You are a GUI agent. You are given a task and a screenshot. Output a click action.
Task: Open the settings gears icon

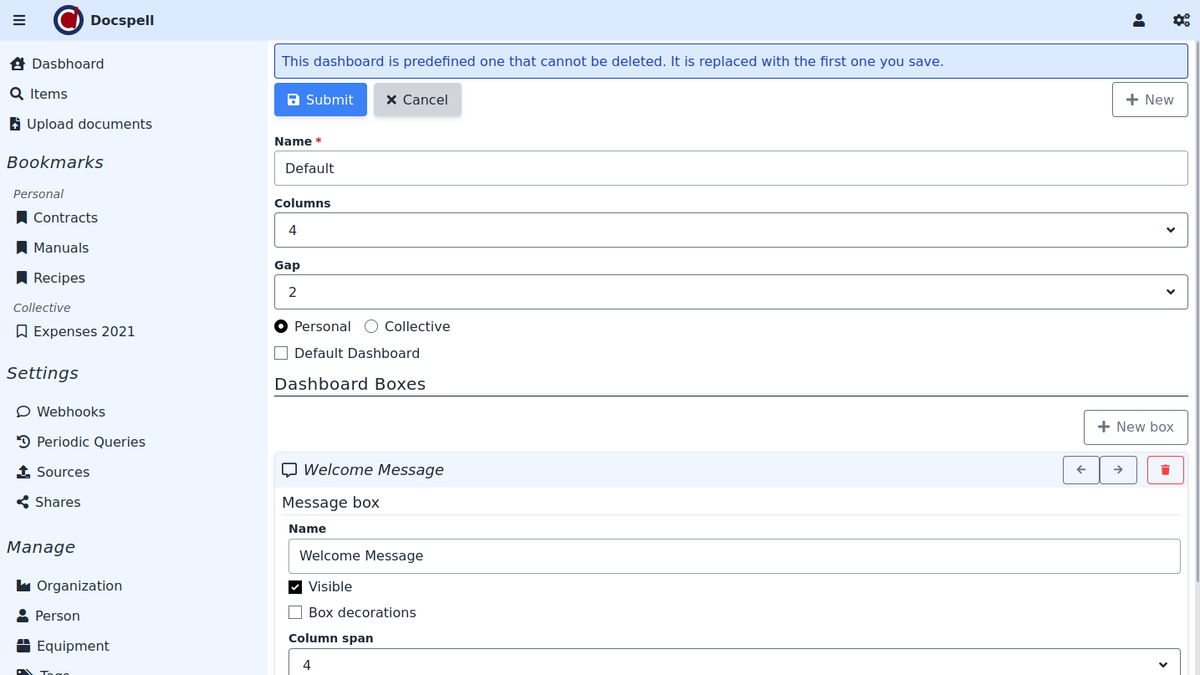point(1180,20)
